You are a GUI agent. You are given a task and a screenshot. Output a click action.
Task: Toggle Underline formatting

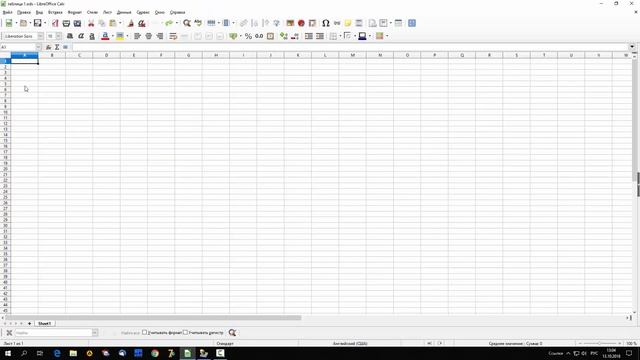[92, 36]
